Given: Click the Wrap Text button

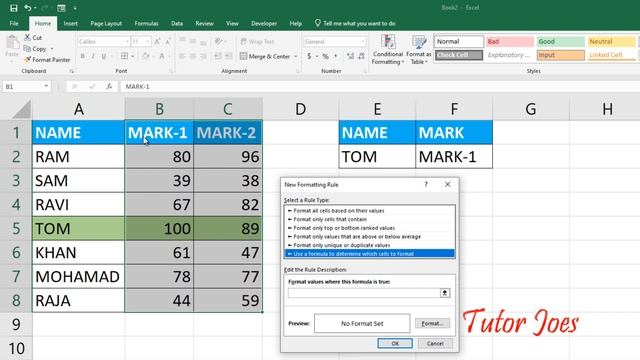Looking at the screenshot, I should pyautogui.click(x=257, y=42).
